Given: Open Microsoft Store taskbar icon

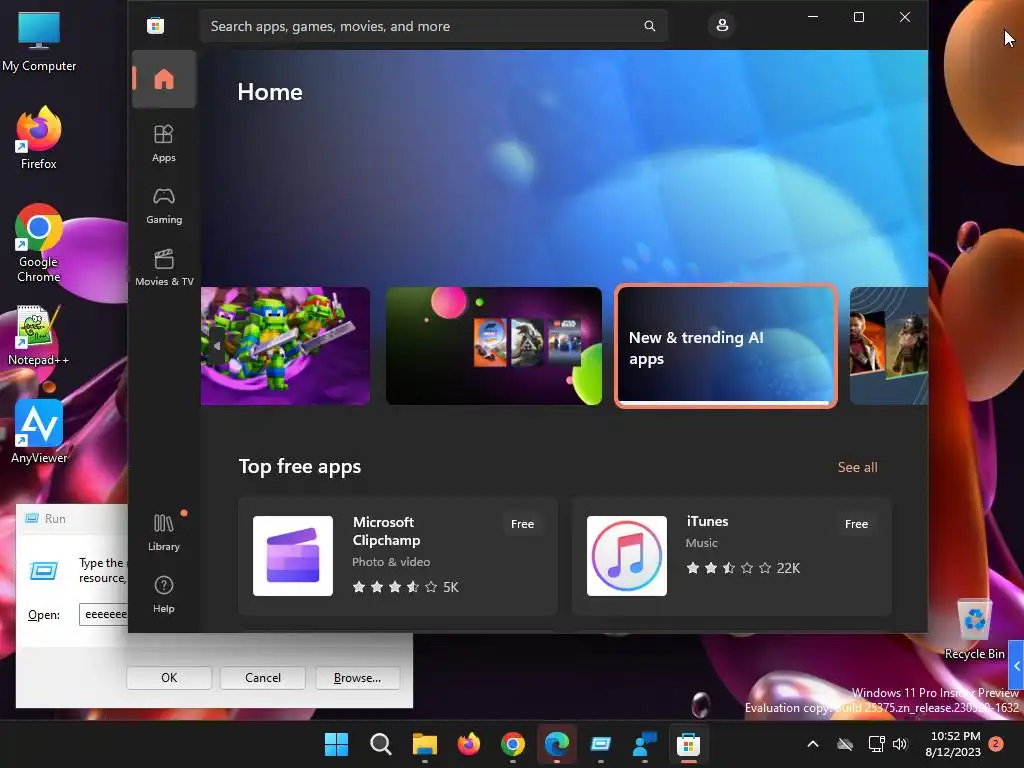Looking at the screenshot, I should point(688,744).
